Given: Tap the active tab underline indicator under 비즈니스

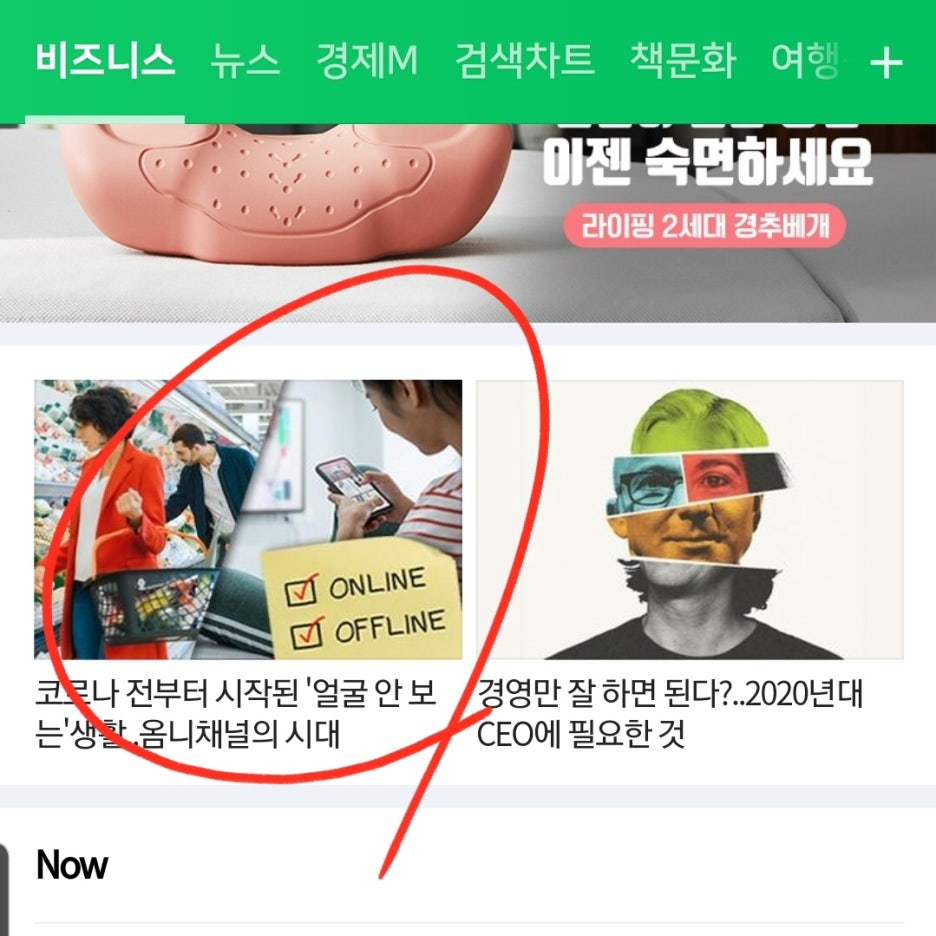Looking at the screenshot, I should coord(104,120).
